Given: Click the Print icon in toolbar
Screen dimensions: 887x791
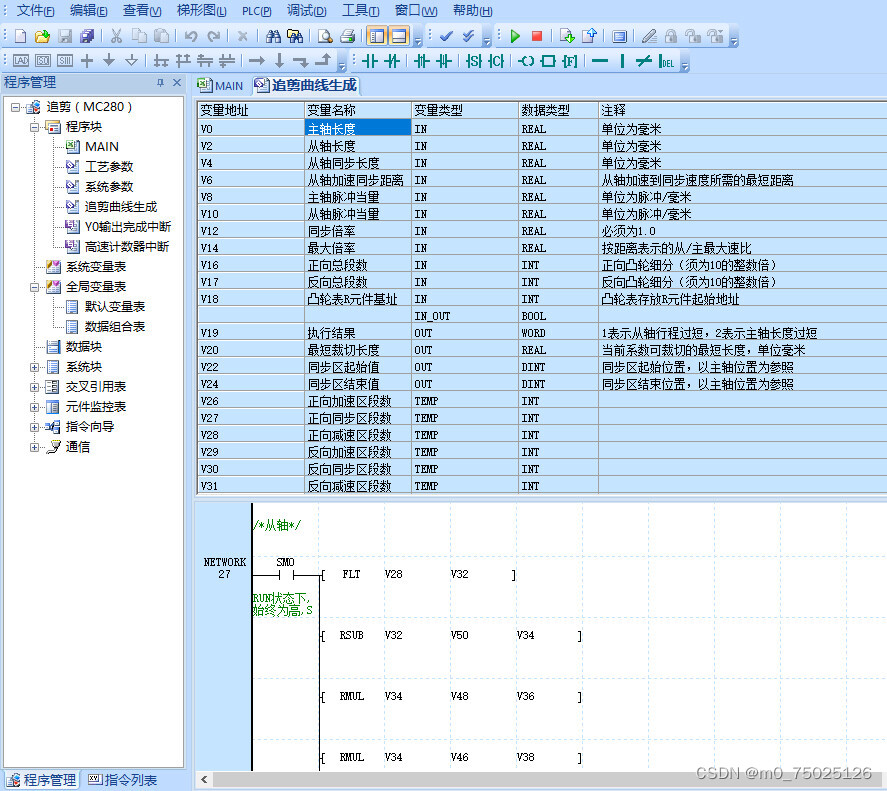Looking at the screenshot, I should (x=347, y=36).
